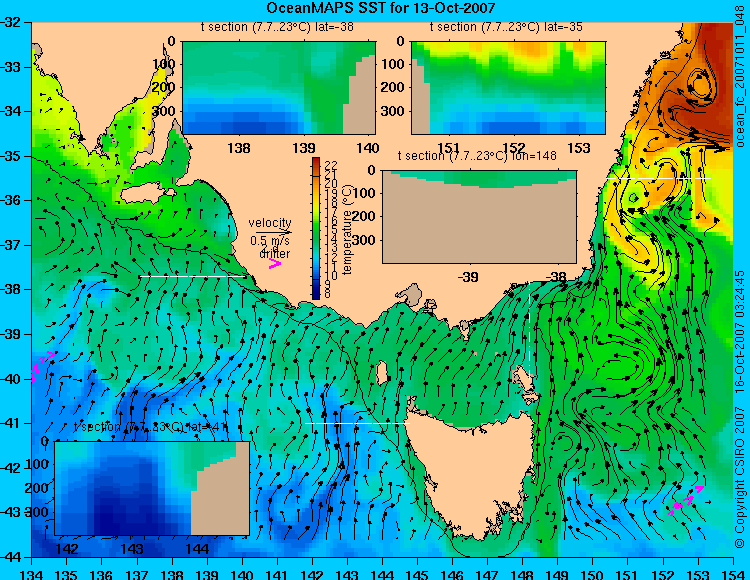
Task: Click the title 'OceanMAPS SST for 13-Oct-2007'
Action: coord(380,8)
